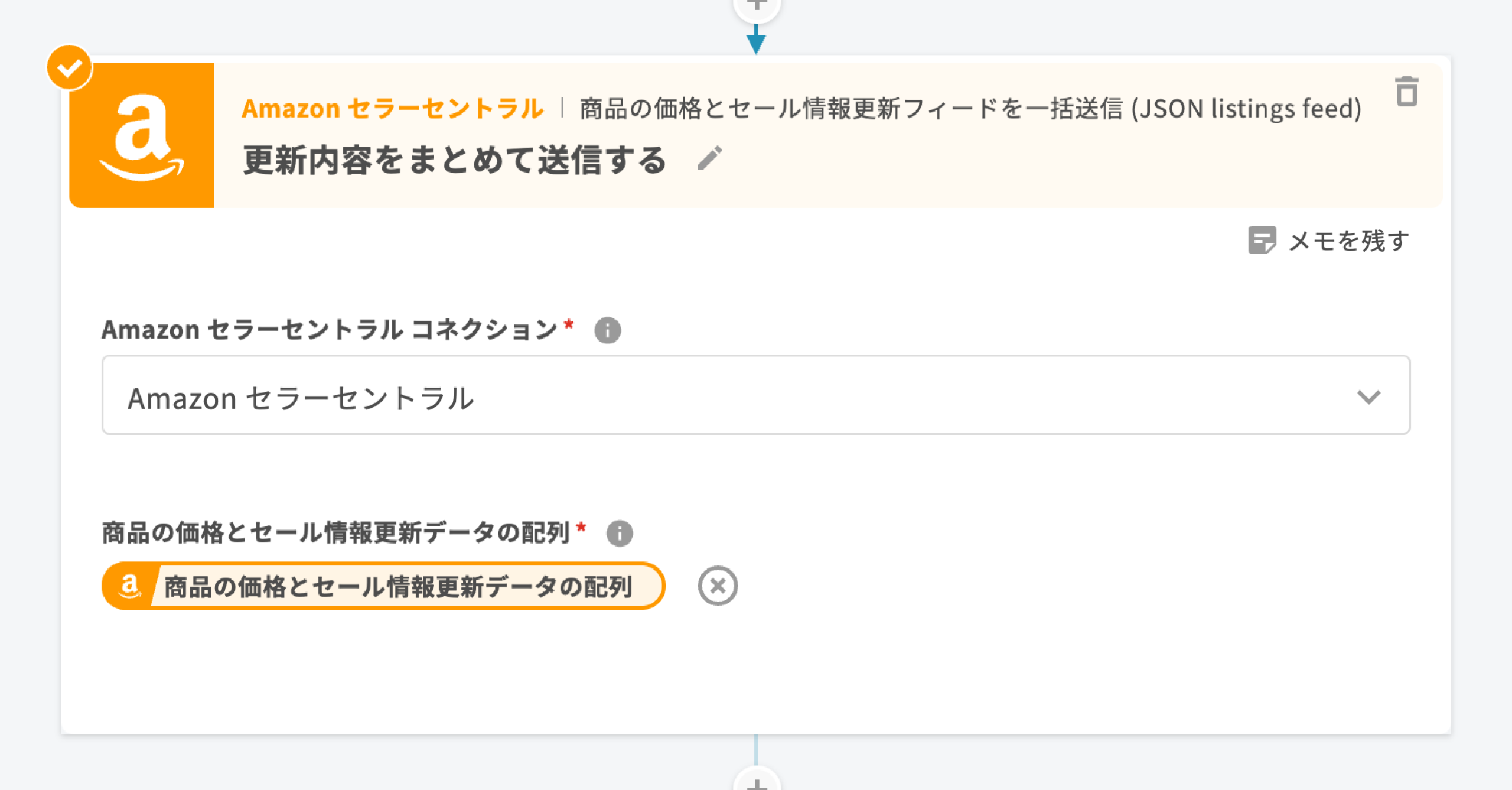Click the step title 更新内容をまとめて送信する

pos(455,160)
